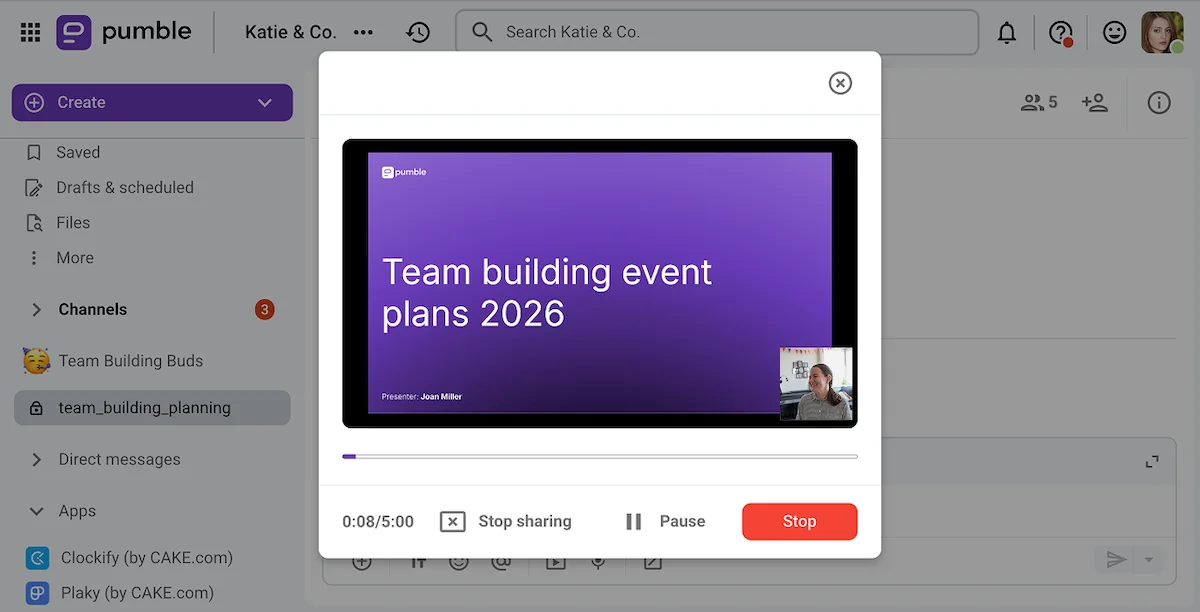1200x612 pixels.
Task: Click the search magnifier icon
Action: [x=482, y=32]
